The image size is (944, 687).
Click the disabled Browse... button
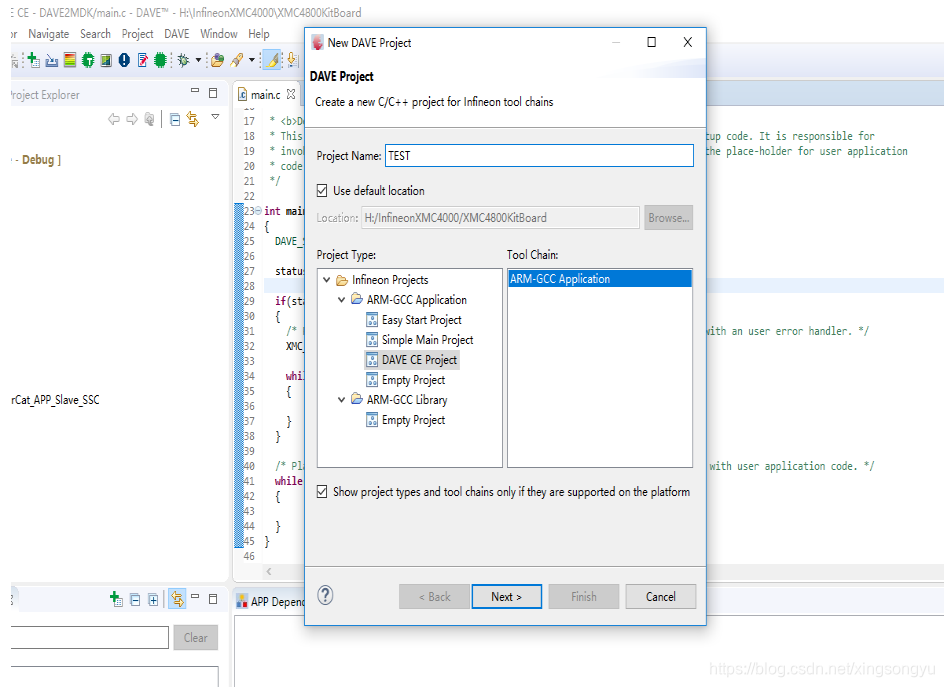[x=668, y=217]
